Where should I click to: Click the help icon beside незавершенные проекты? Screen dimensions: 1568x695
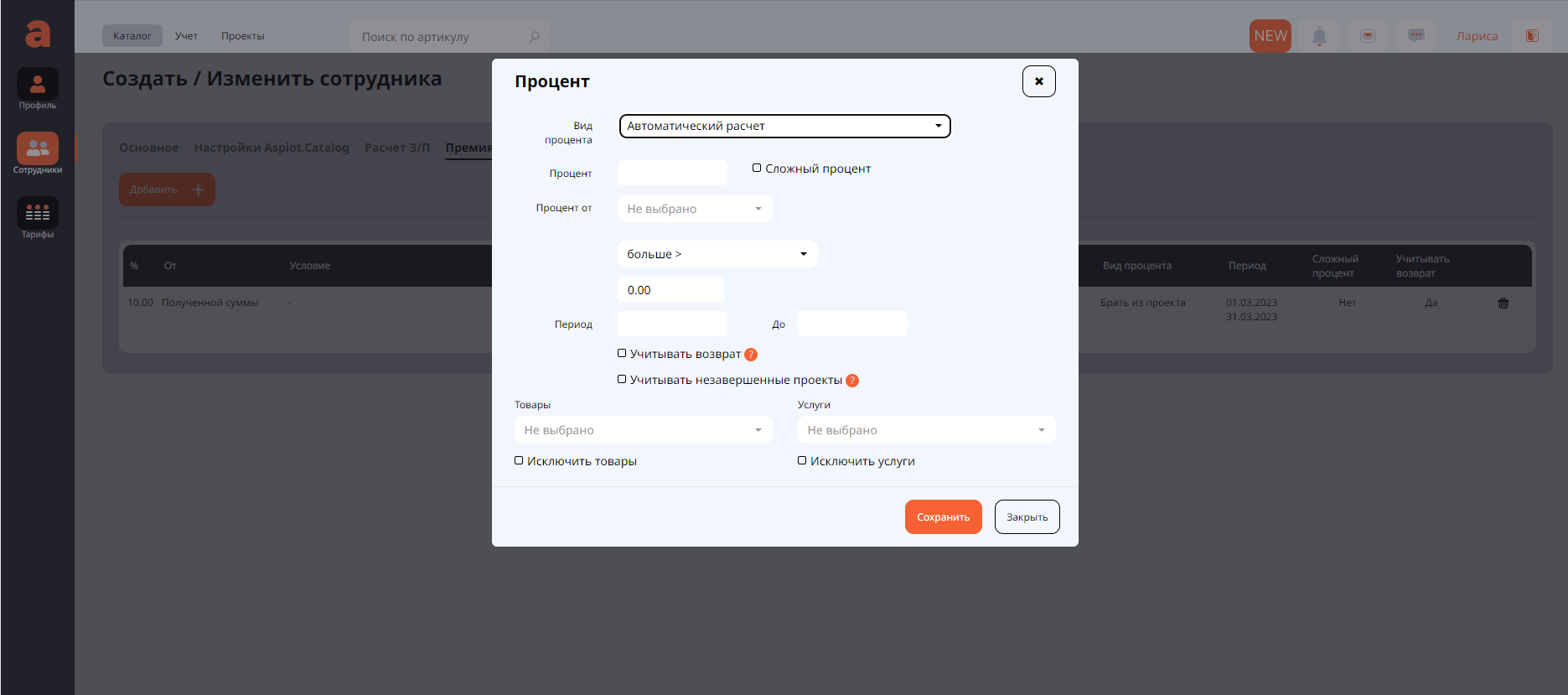pos(852,381)
